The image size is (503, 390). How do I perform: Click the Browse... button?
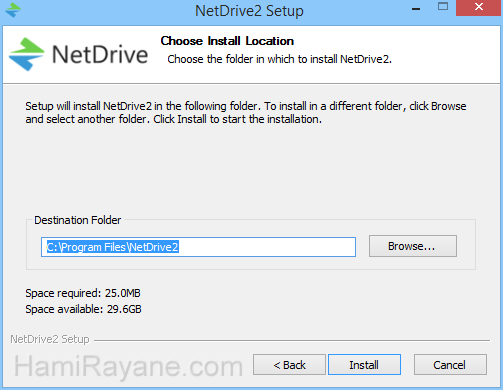413,246
